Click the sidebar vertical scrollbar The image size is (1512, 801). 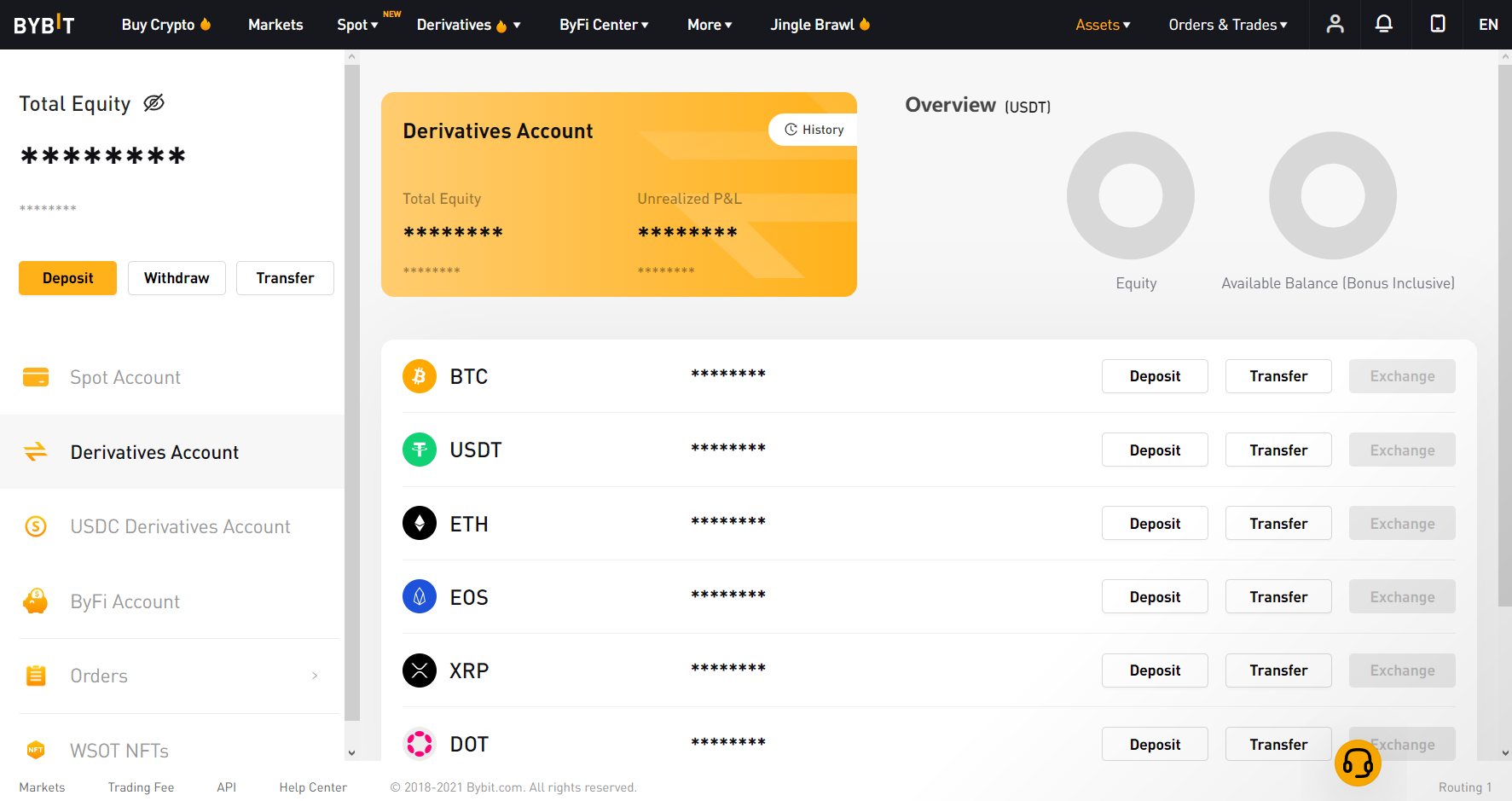point(352,392)
